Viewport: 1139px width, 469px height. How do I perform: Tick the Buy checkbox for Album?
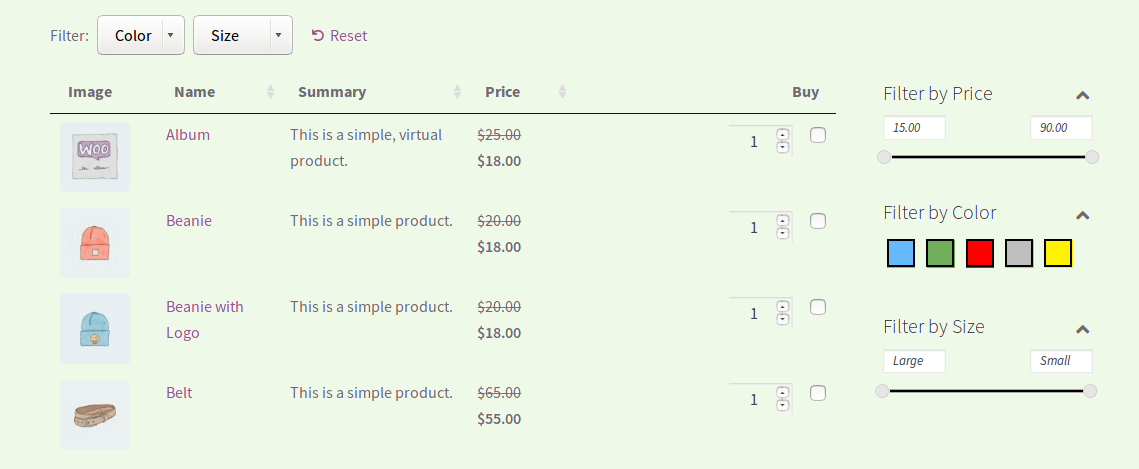tap(818, 135)
